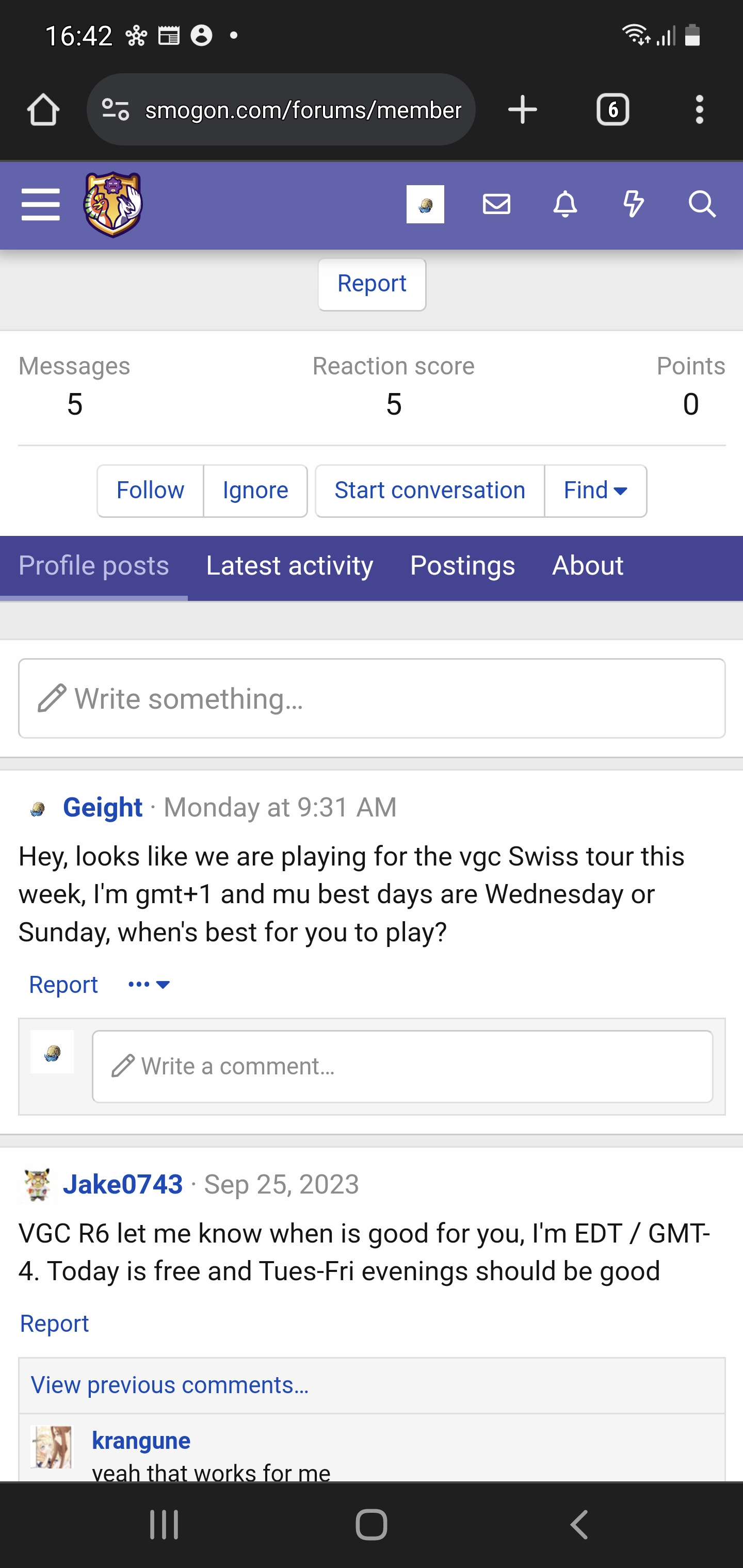
Task: Open the forum search magnifier
Action: [702, 205]
